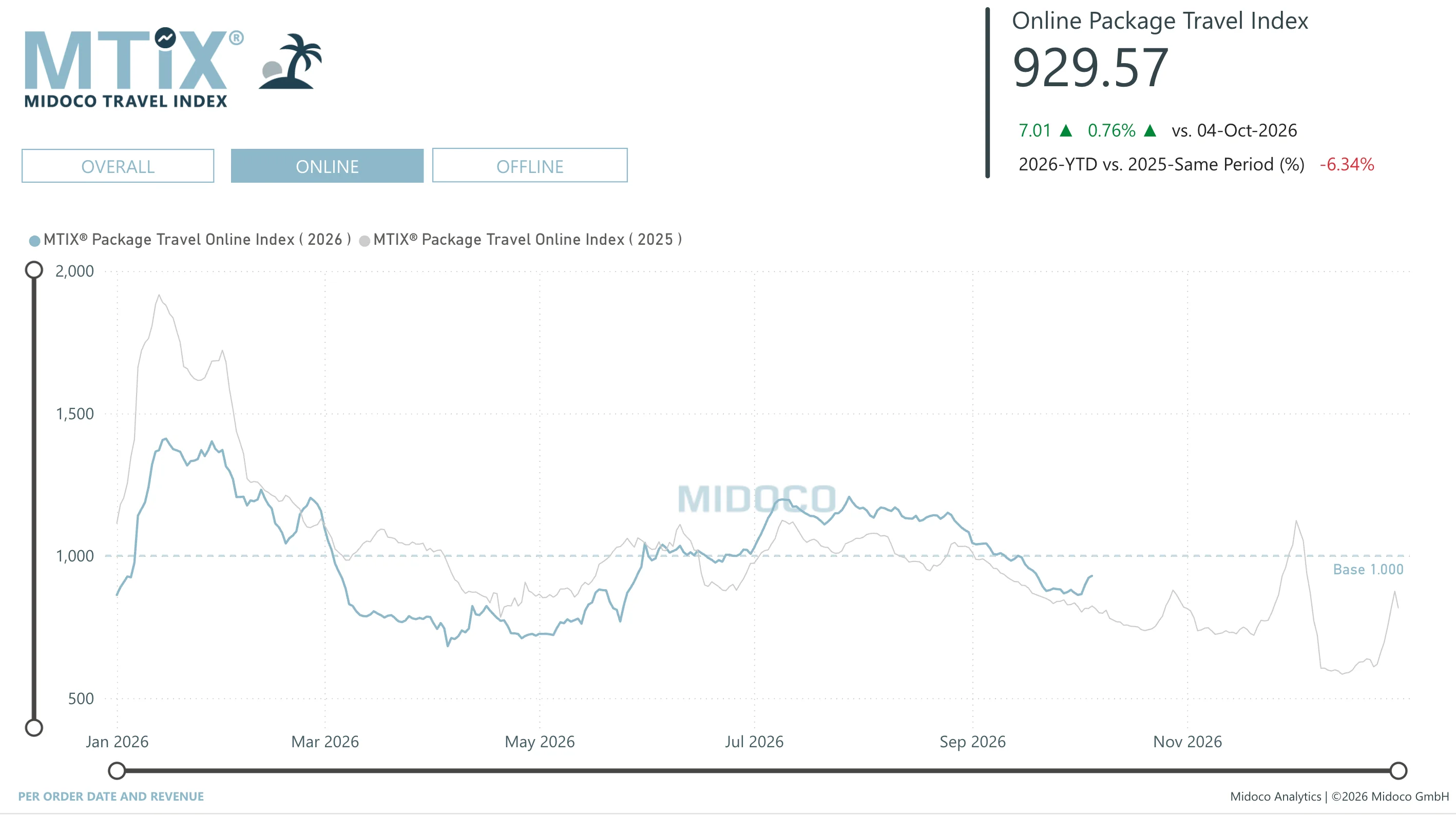Click the May 2026 axis label
Screen dimensions: 1456x815
click(540, 742)
